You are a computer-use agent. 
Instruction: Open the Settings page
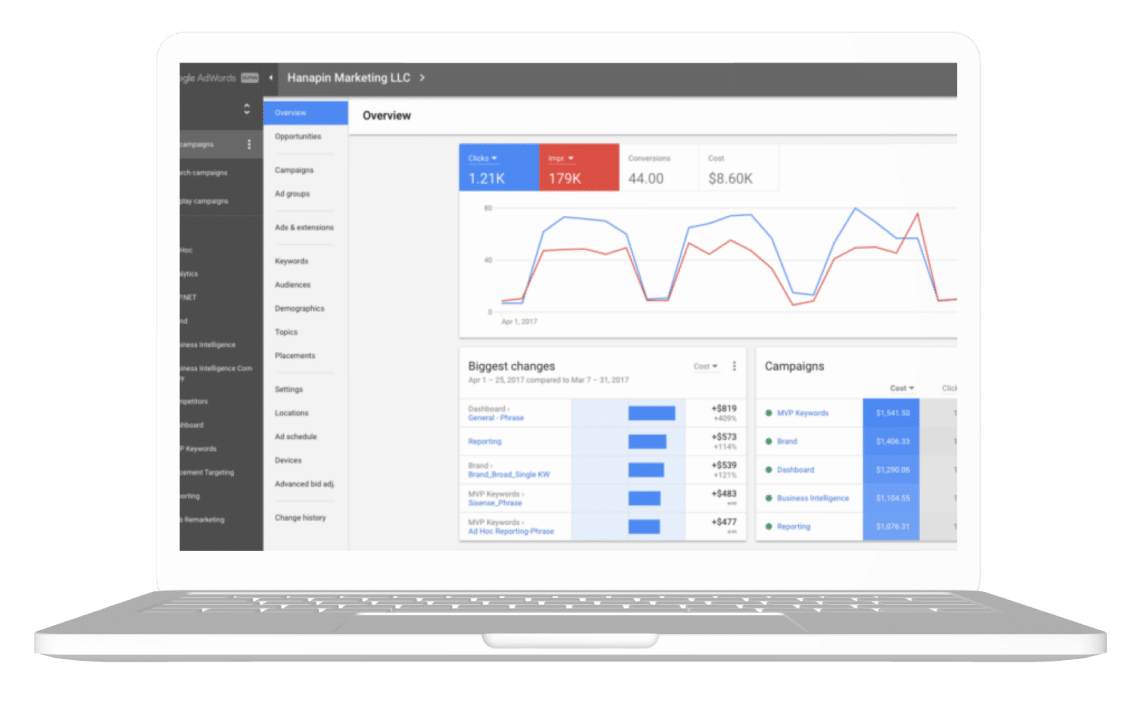point(289,390)
